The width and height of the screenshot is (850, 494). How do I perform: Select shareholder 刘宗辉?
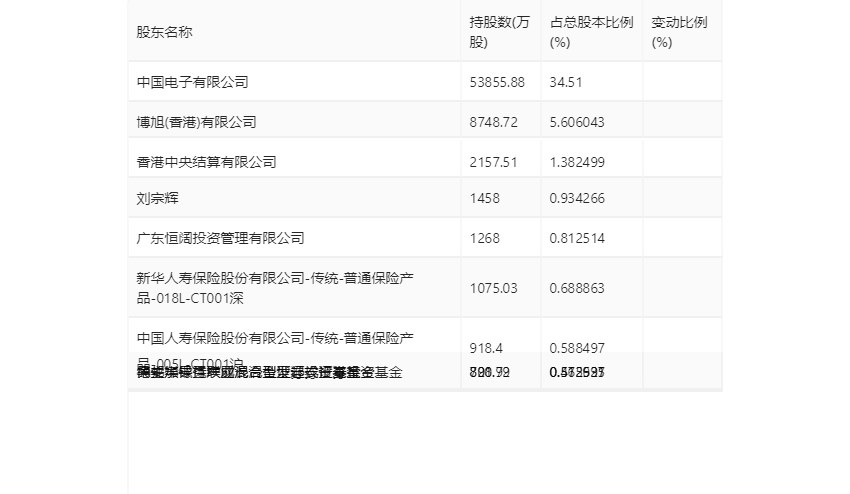[x=158, y=198]
